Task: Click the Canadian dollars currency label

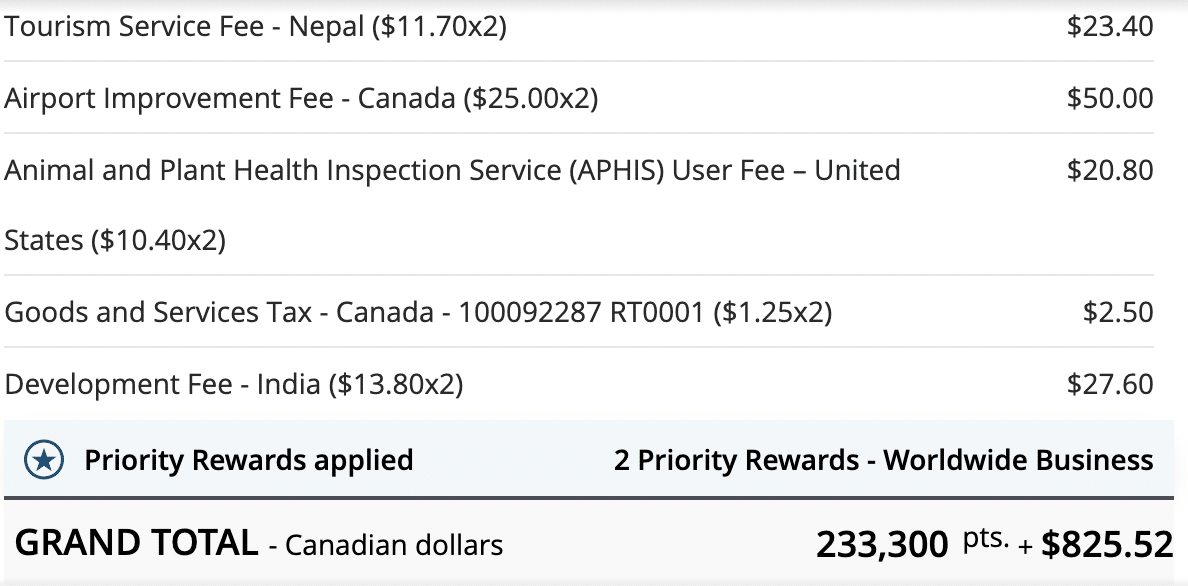Action: (x=394, y=546)
